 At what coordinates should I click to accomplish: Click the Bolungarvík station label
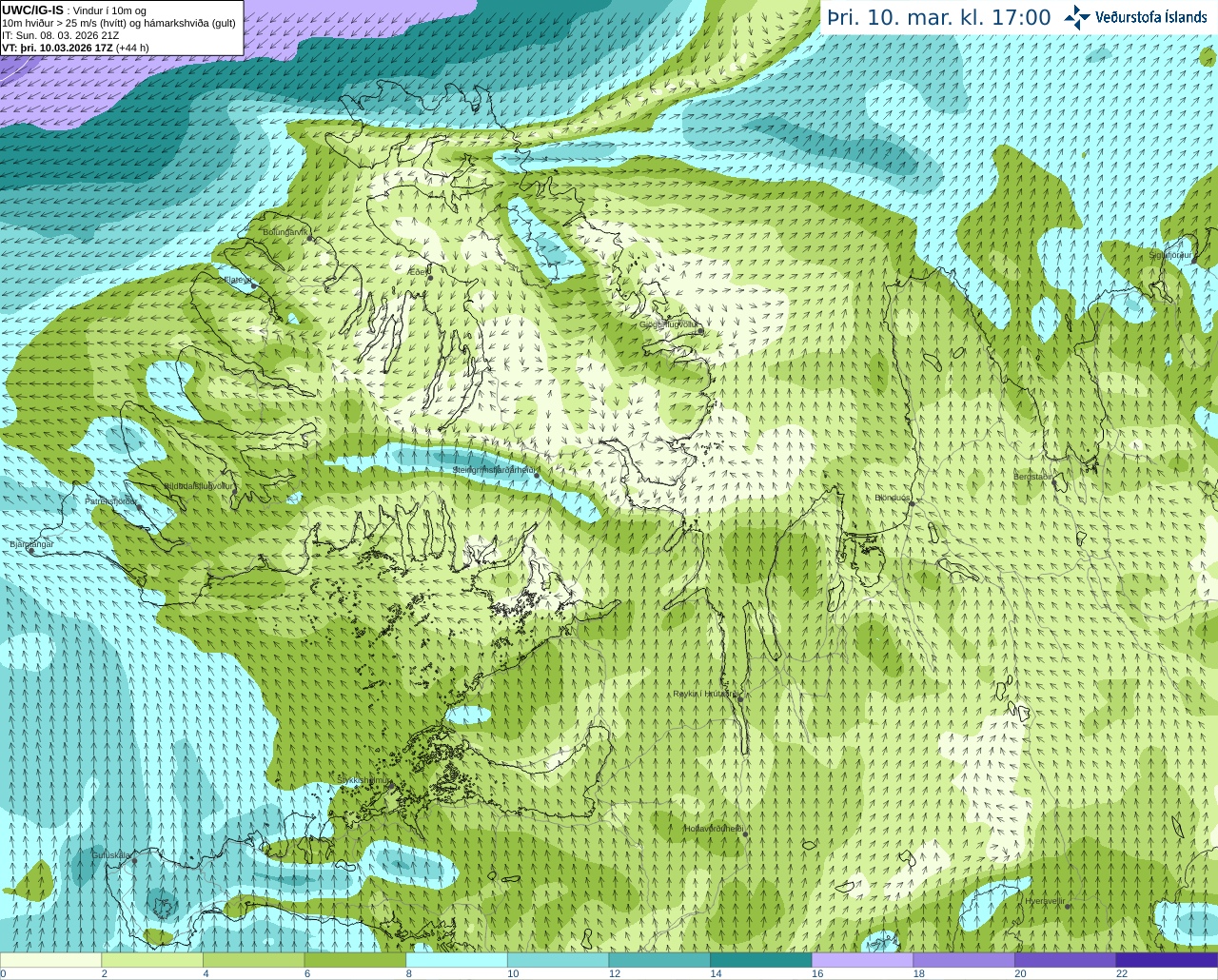(285, 231)
